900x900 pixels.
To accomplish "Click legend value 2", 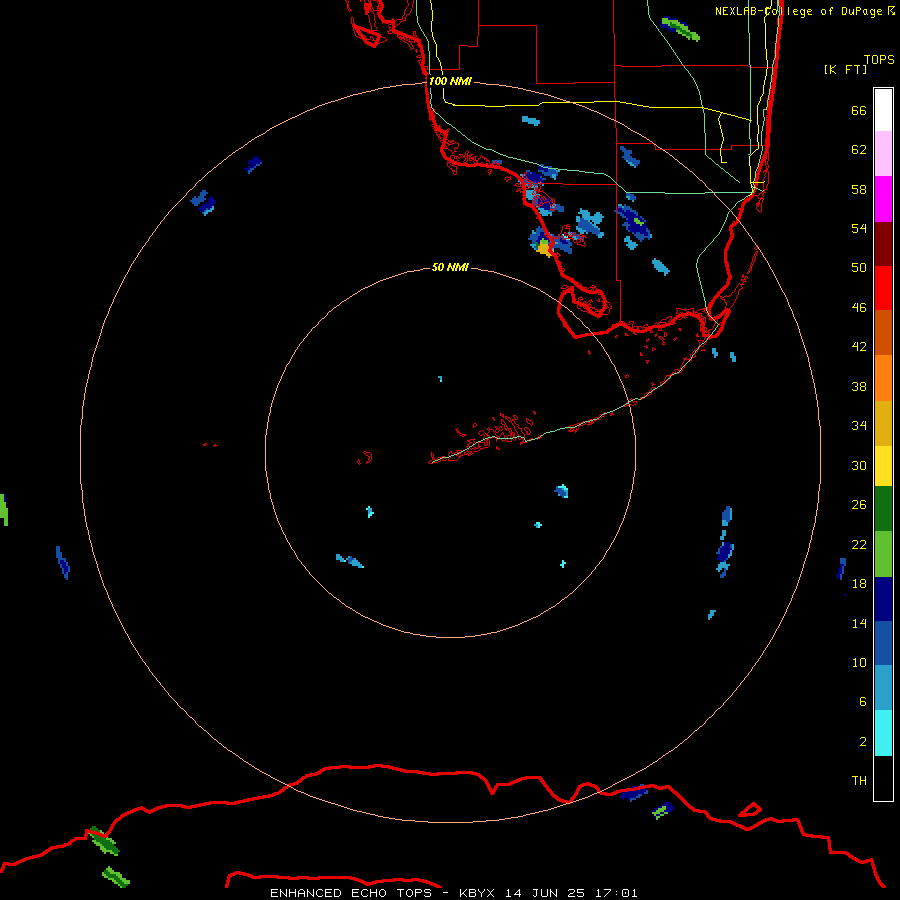I will tap(863, 741).
